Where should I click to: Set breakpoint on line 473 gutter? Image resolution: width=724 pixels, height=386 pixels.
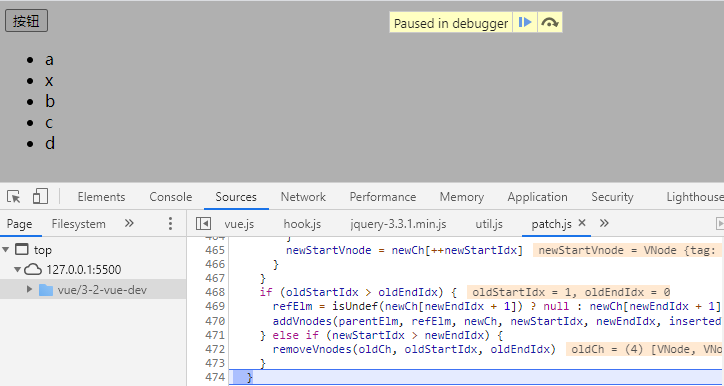215,363
